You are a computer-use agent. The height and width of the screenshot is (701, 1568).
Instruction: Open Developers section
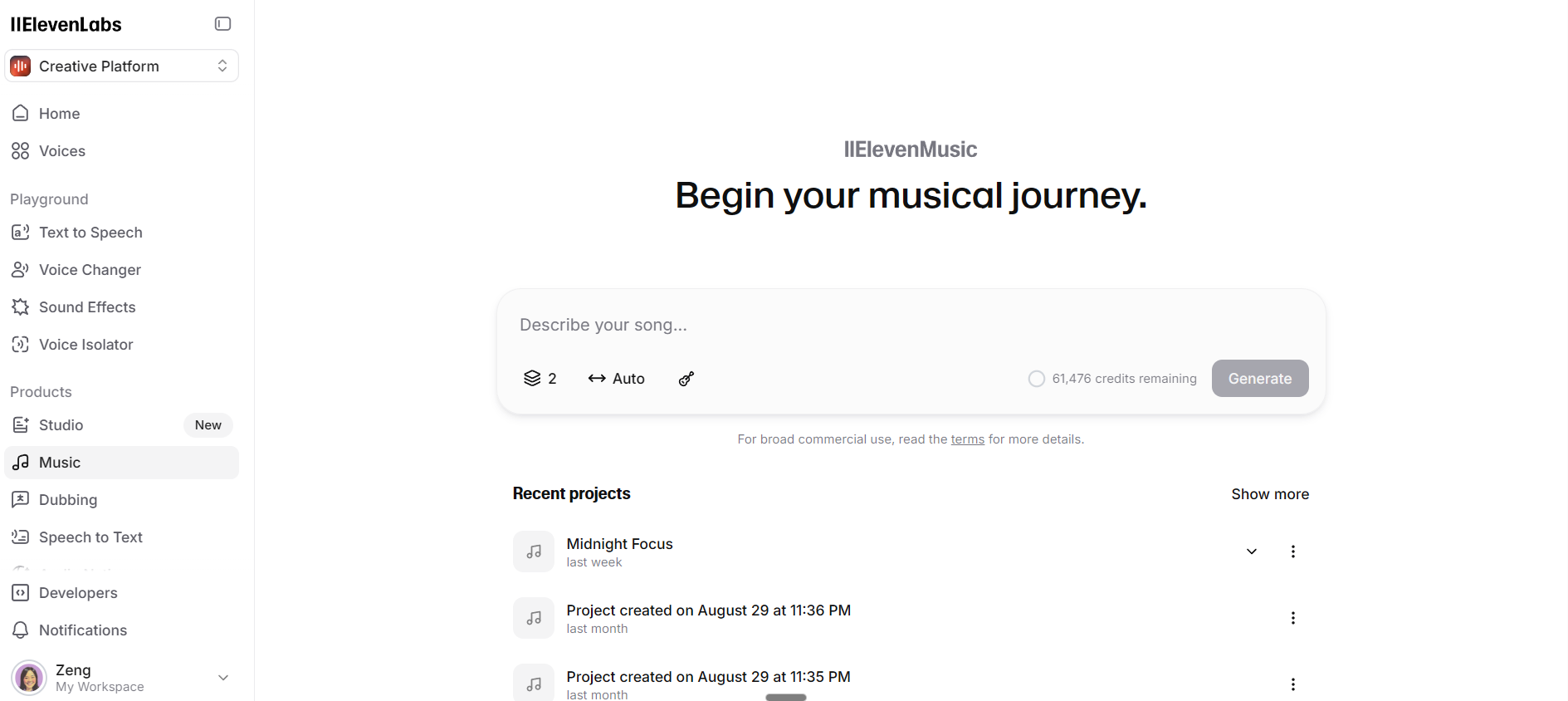(121, 593)
